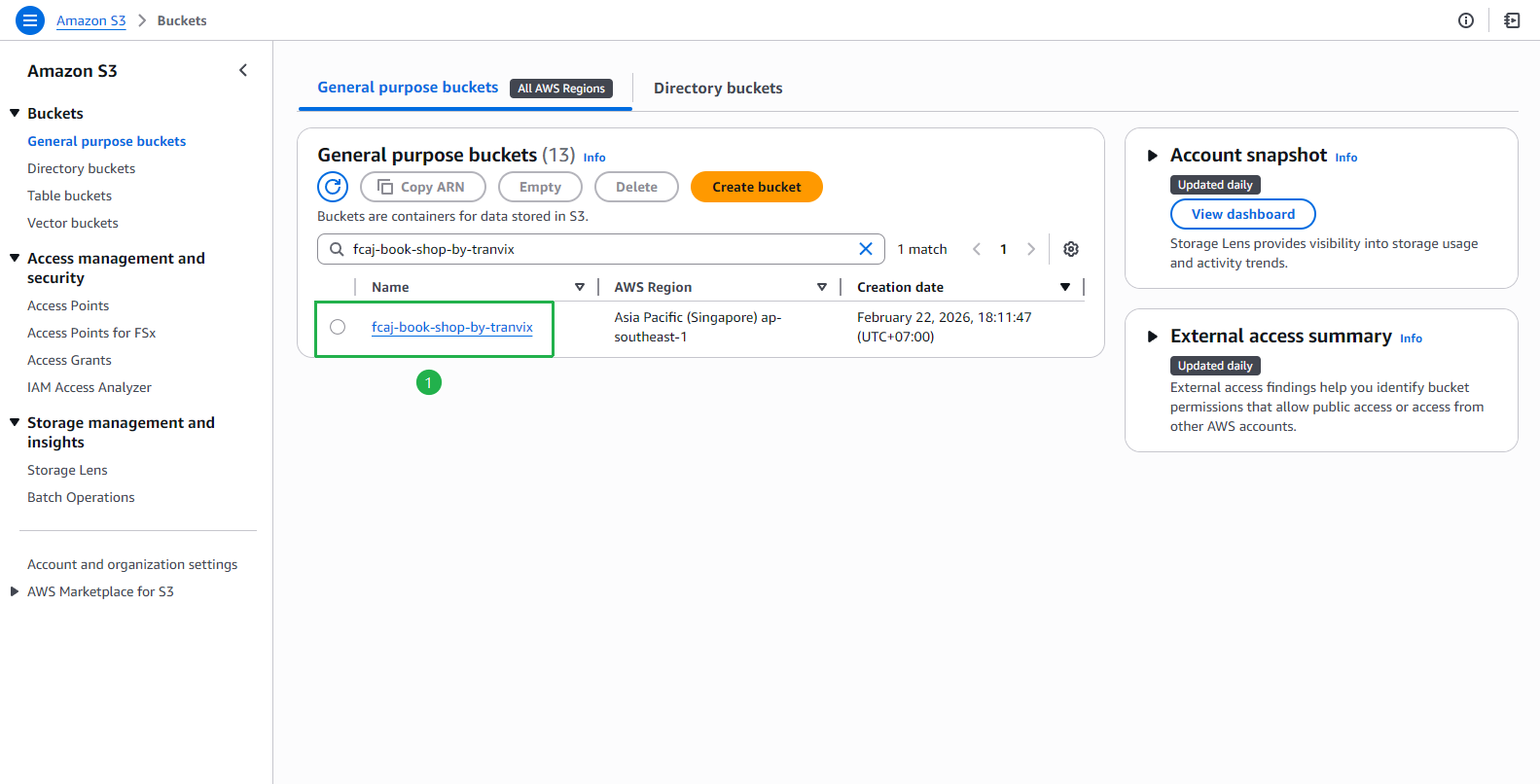
Task: Click Amazon S3 breadcrumb link
Action: click(x=91, y=20)
